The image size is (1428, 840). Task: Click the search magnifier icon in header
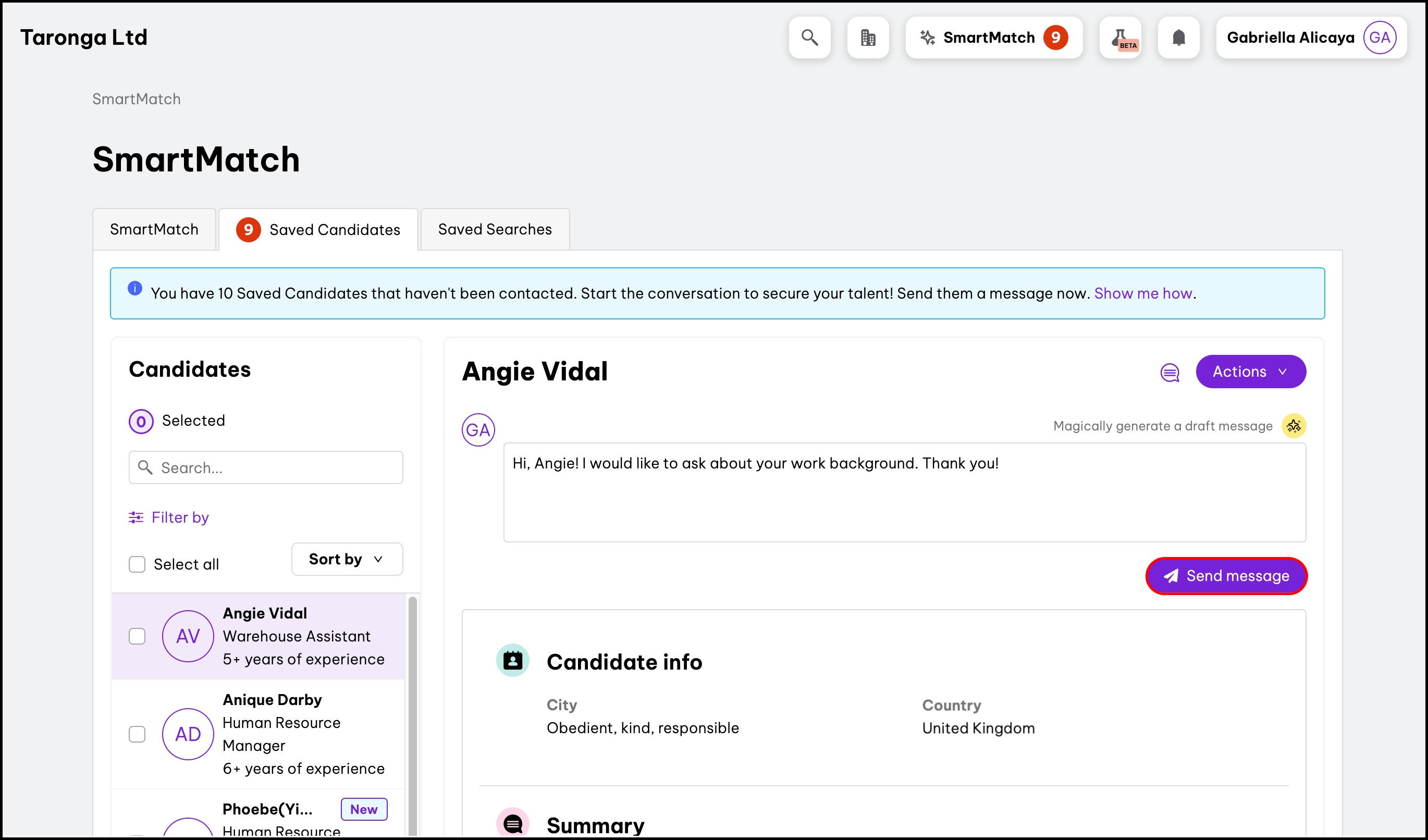(x=809, y=38)
